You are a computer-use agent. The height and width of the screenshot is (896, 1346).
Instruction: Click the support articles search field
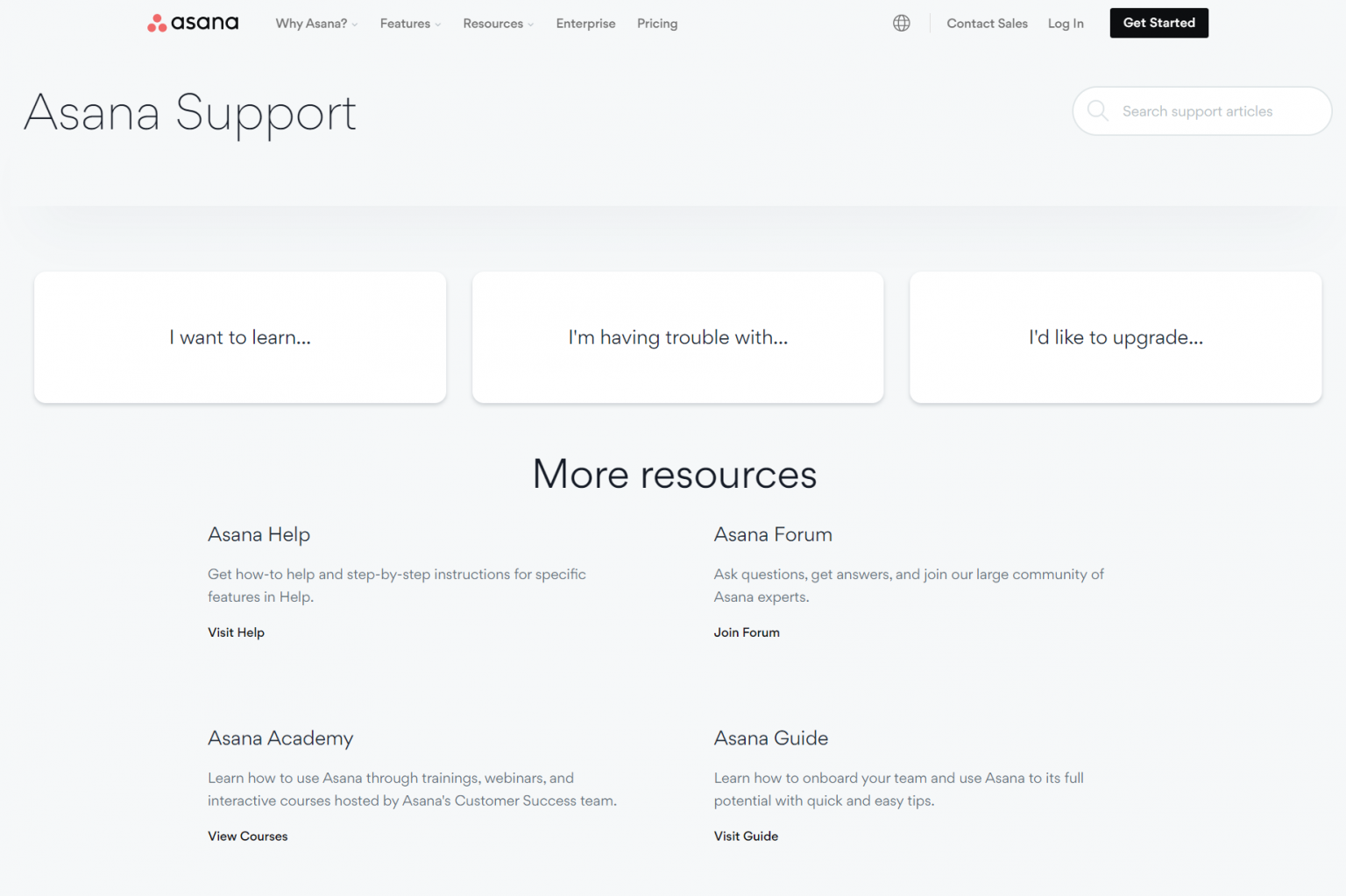[1209, 111]
